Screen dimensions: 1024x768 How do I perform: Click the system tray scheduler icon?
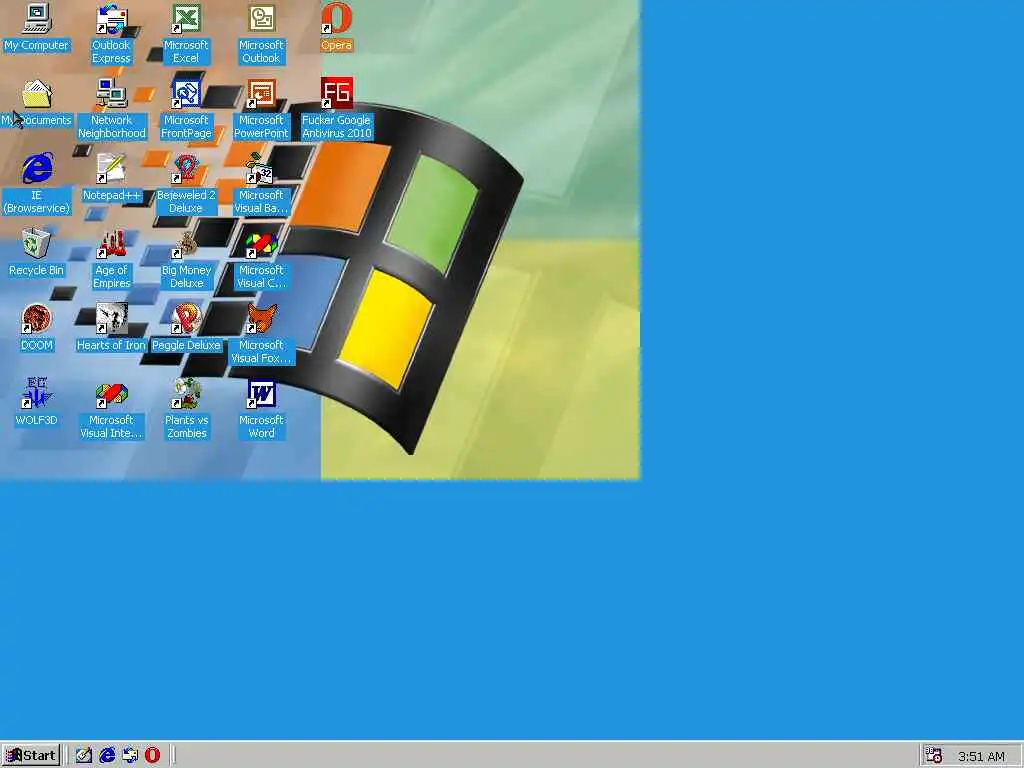point(934,756)
